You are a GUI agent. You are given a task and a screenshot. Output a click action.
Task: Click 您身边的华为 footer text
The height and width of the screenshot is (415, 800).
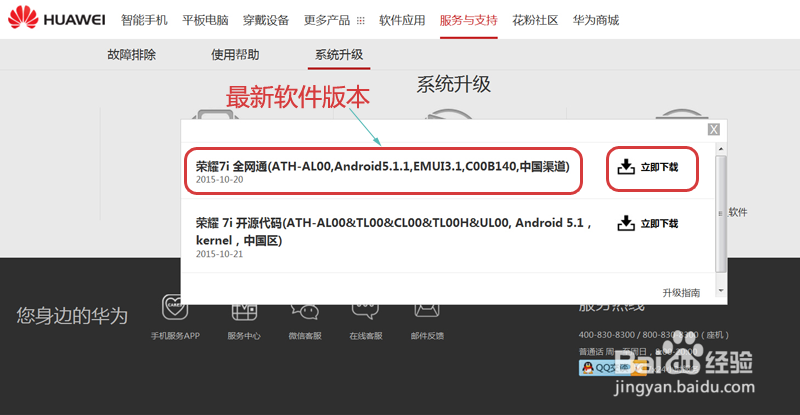click(x=72, y=315)
